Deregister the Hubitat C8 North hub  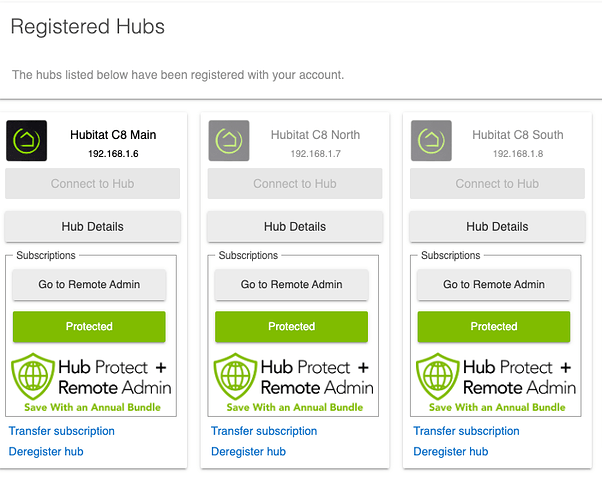248,452
